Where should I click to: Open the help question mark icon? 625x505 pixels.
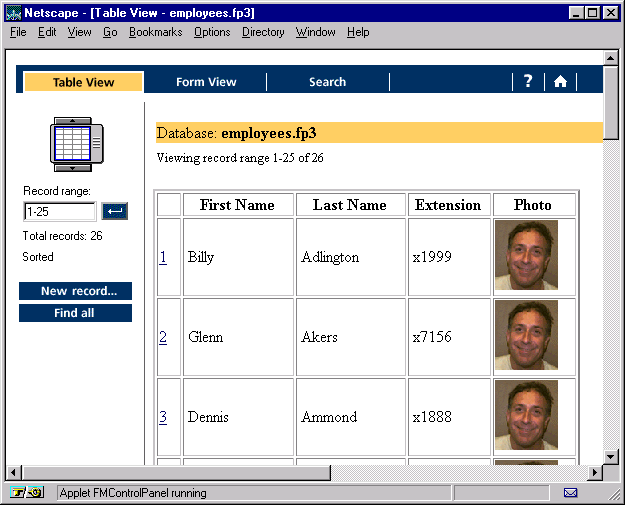pos(528,81)
